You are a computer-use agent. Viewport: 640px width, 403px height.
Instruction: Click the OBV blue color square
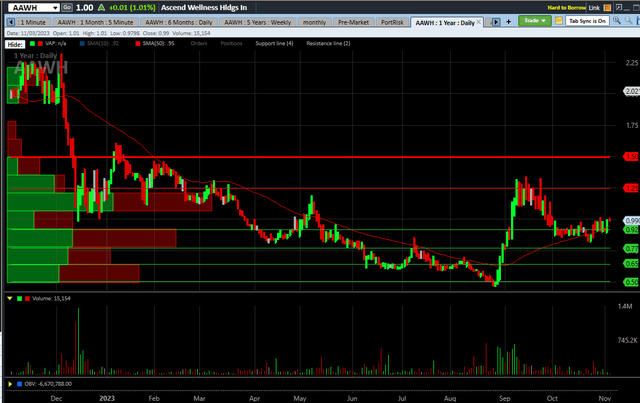coord(19,384)
